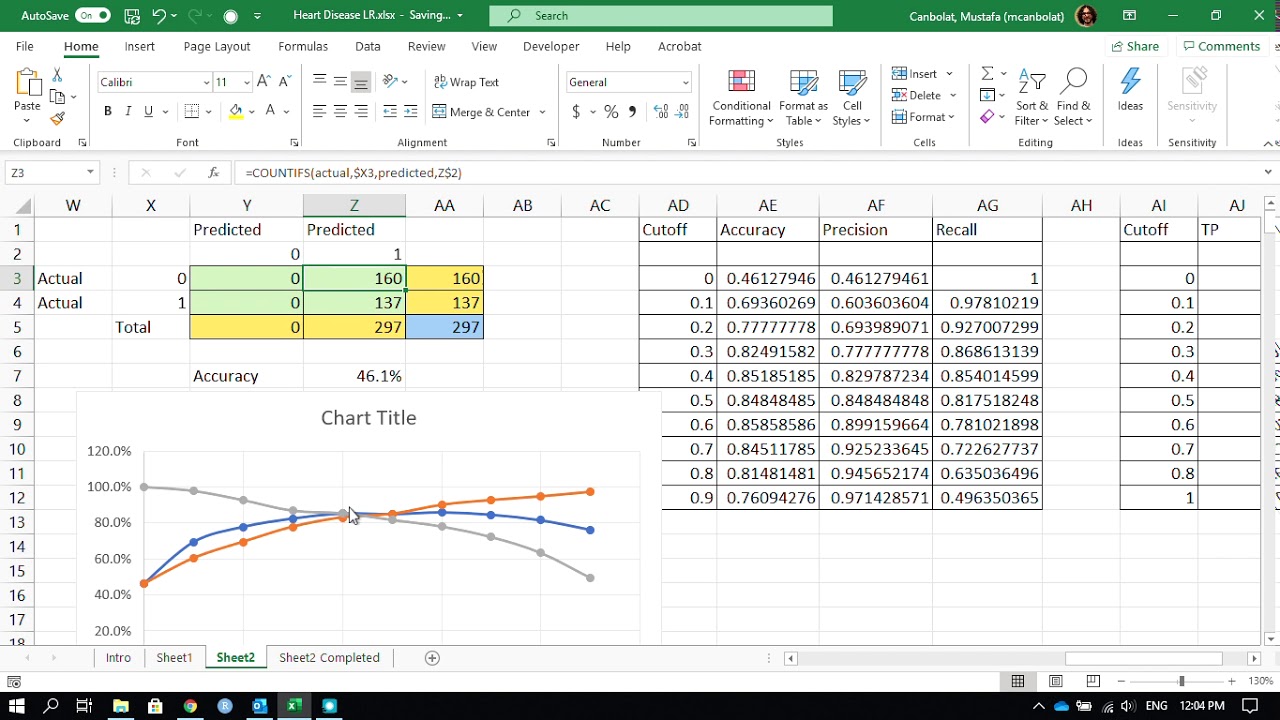This screenshot has width=1280, height=720.
Task: Click the zoom slider handle
Action: (x=1181, y=681)
